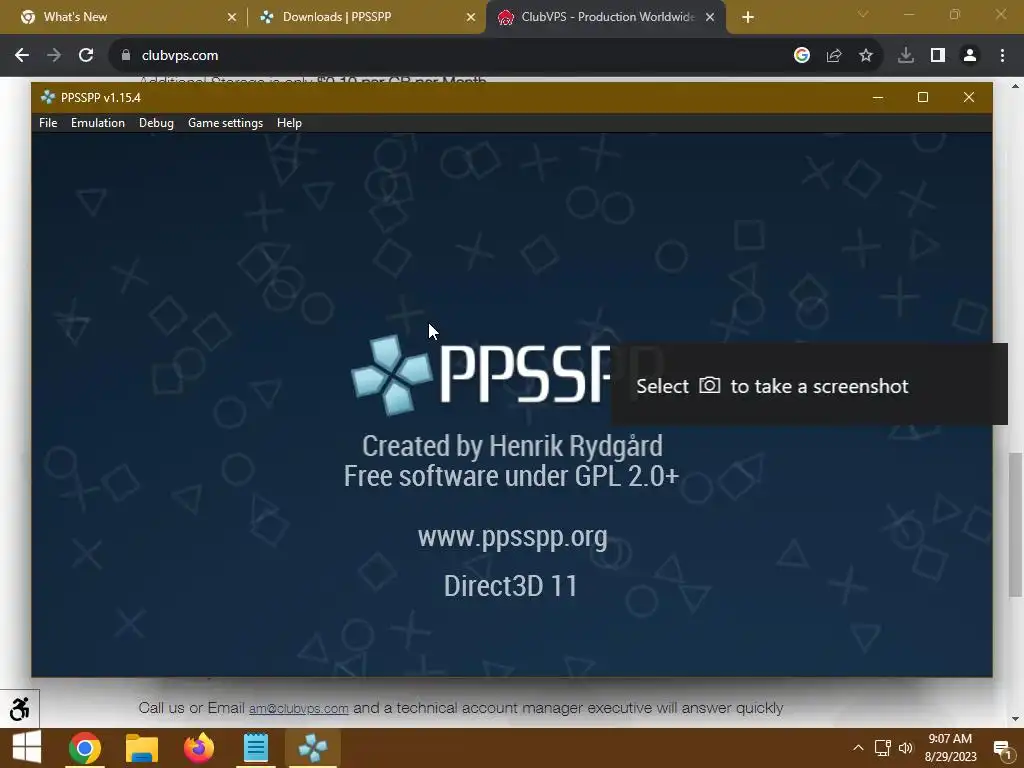This screenshot has height=768, width=1024.
Task: Open File Explorer from the taskbar
Action: [142, 748]
